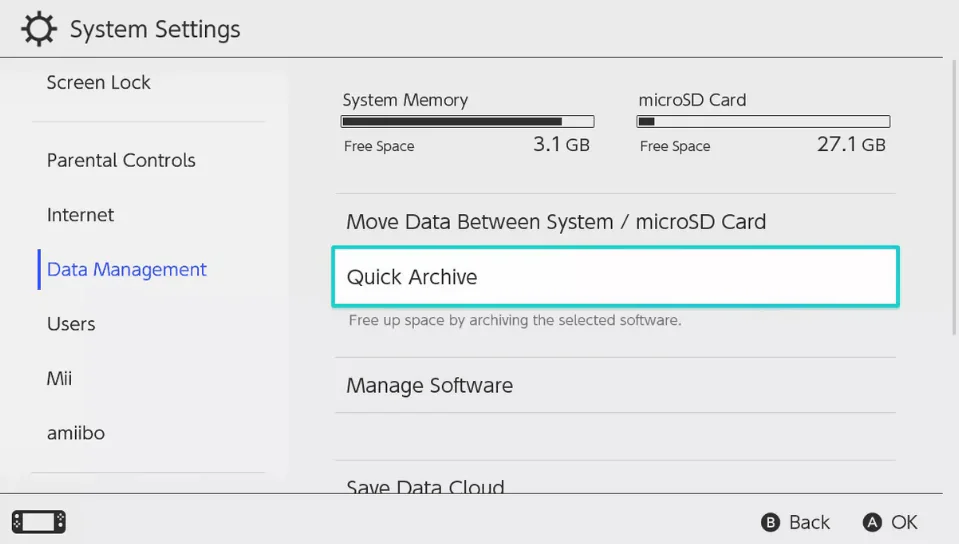The image size is (959, 544).
Task: Choose Move Data Between System / microSD Card
Action: [x=556, y=222]
